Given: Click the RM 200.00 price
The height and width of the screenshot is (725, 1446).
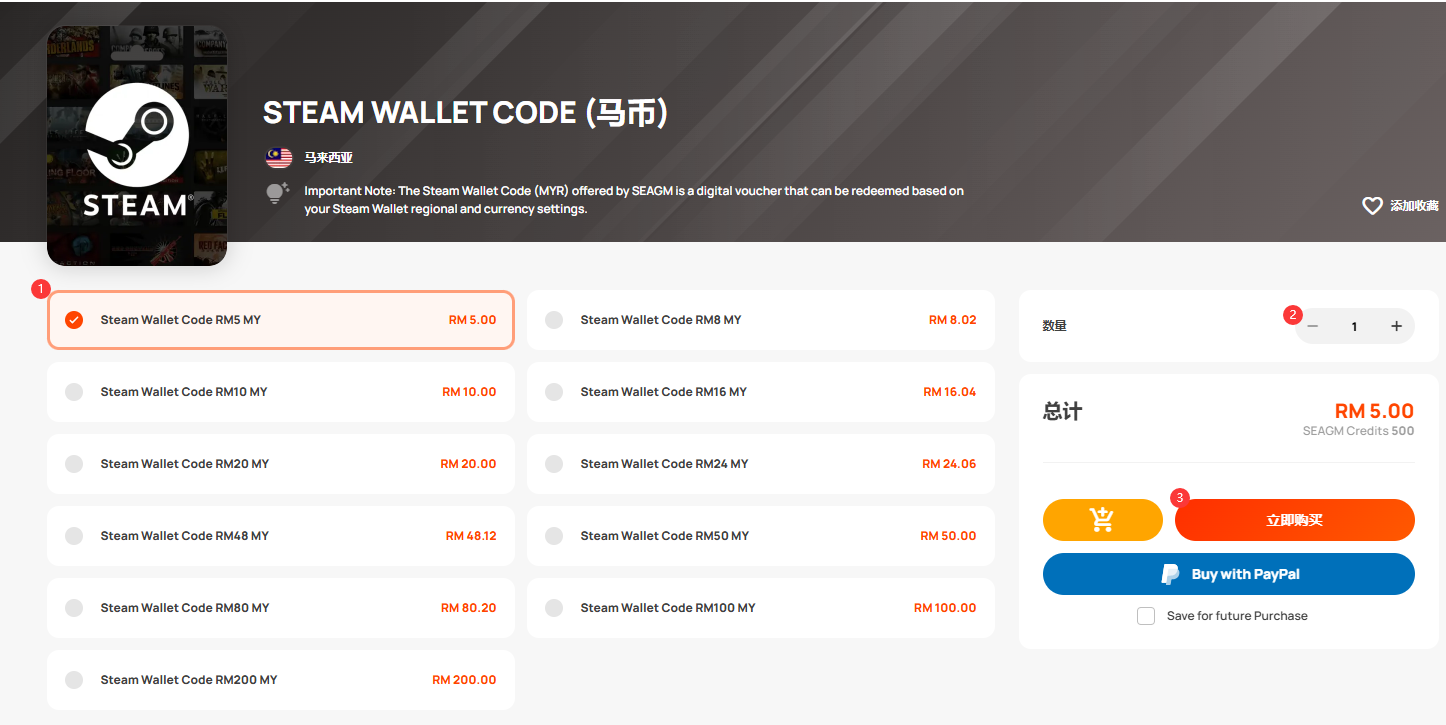Looking at the screenshot, I should coord(464,680).
